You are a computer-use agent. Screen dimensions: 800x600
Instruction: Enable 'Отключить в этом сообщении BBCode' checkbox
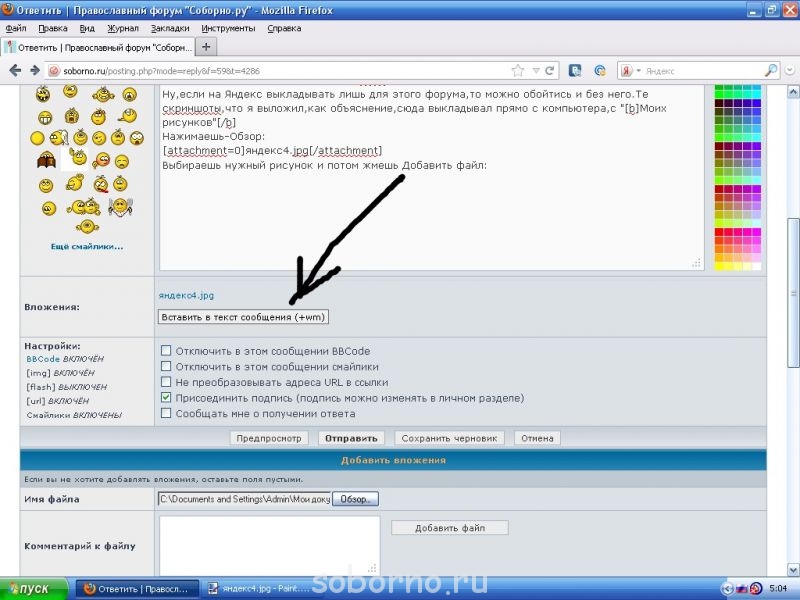(166, 351)
